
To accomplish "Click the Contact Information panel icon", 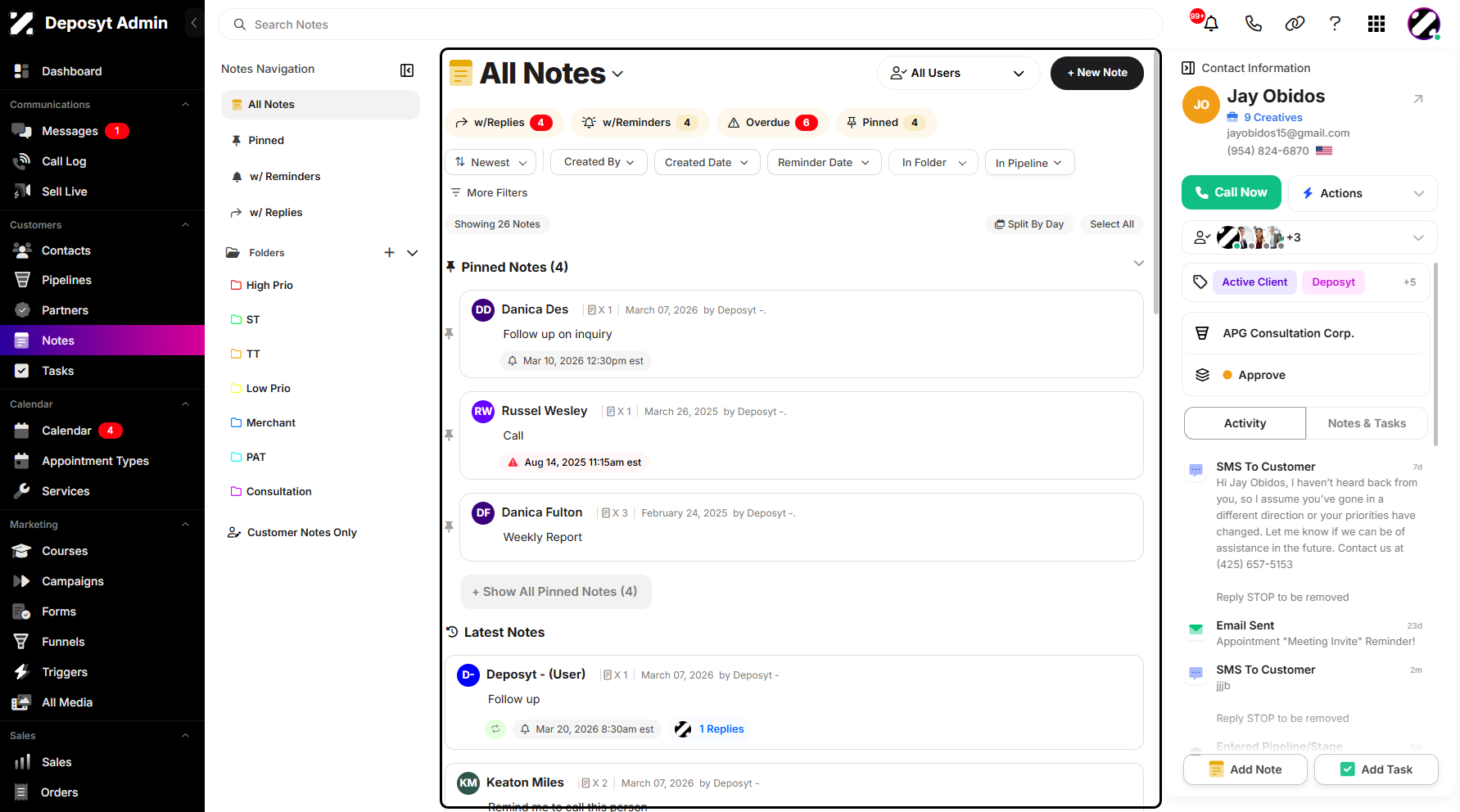I will (x=1188, y=68).
